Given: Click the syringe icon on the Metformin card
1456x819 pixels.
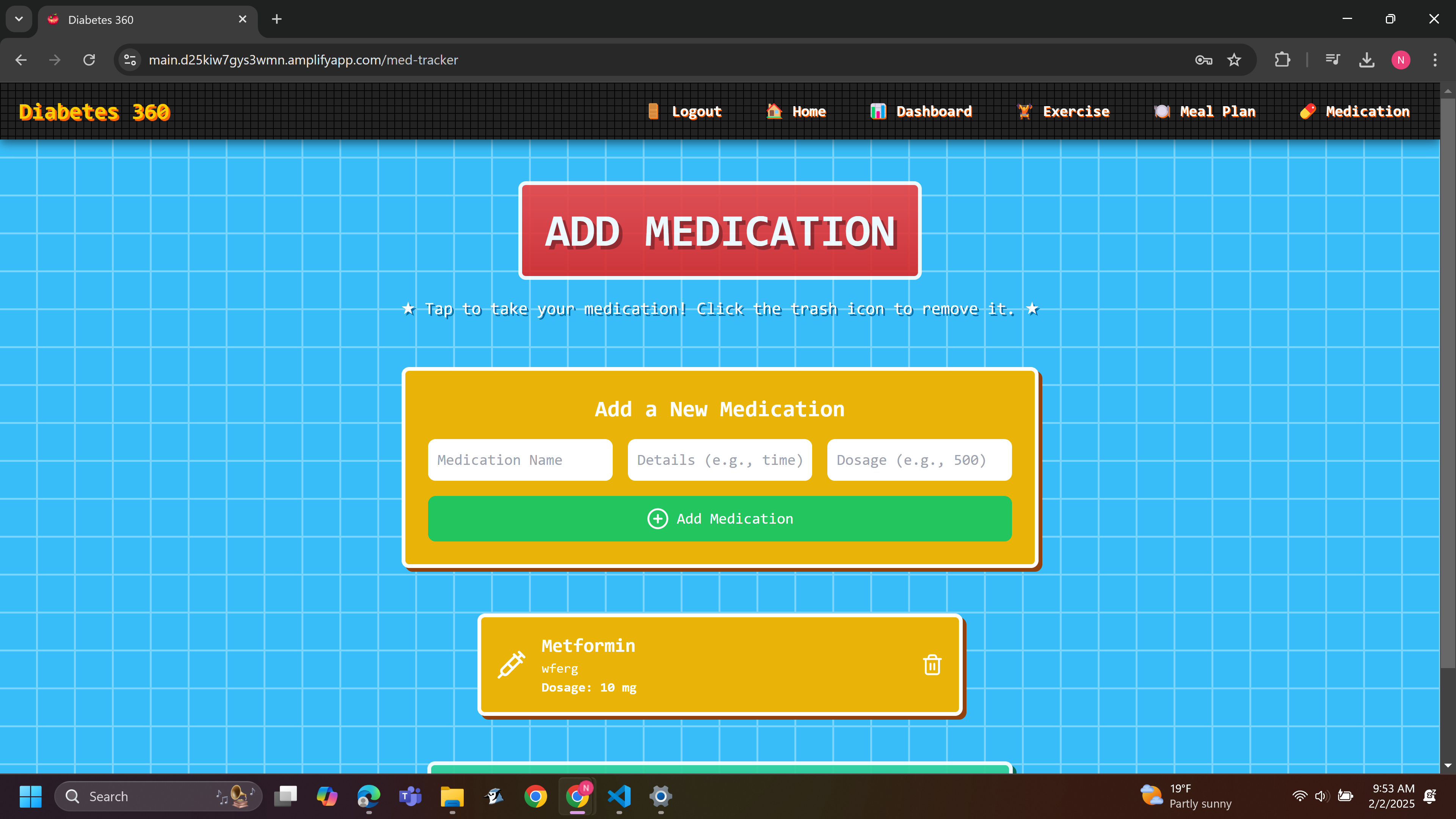Looking at the screenshot, I should pos(511,665).
